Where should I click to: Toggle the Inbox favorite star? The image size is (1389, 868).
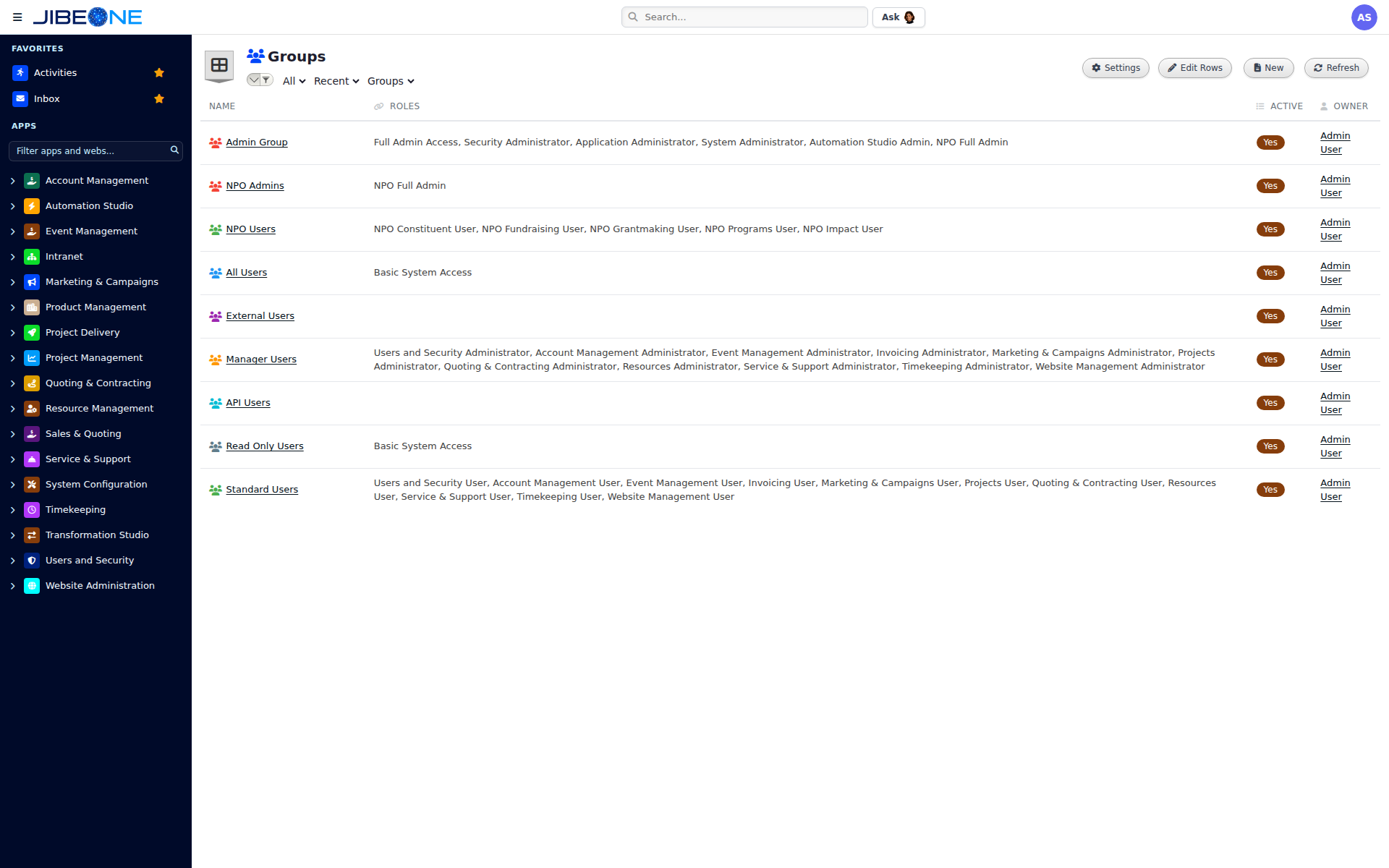(159, 99)
